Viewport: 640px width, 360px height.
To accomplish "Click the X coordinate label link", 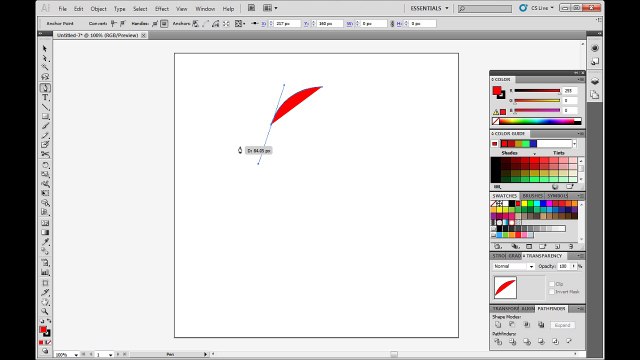I will coord(264,24).
